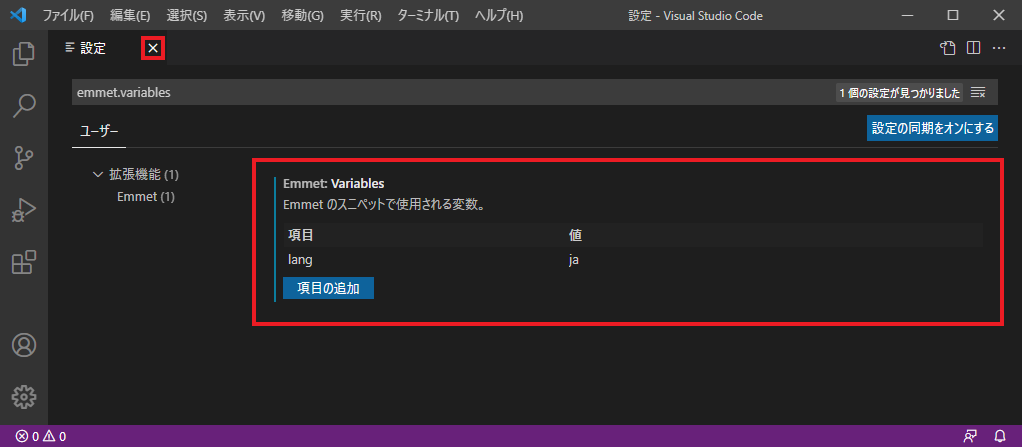The image size is (1022, 447).
Task: Open the Explorer view in activity bar
Action: 24,53
